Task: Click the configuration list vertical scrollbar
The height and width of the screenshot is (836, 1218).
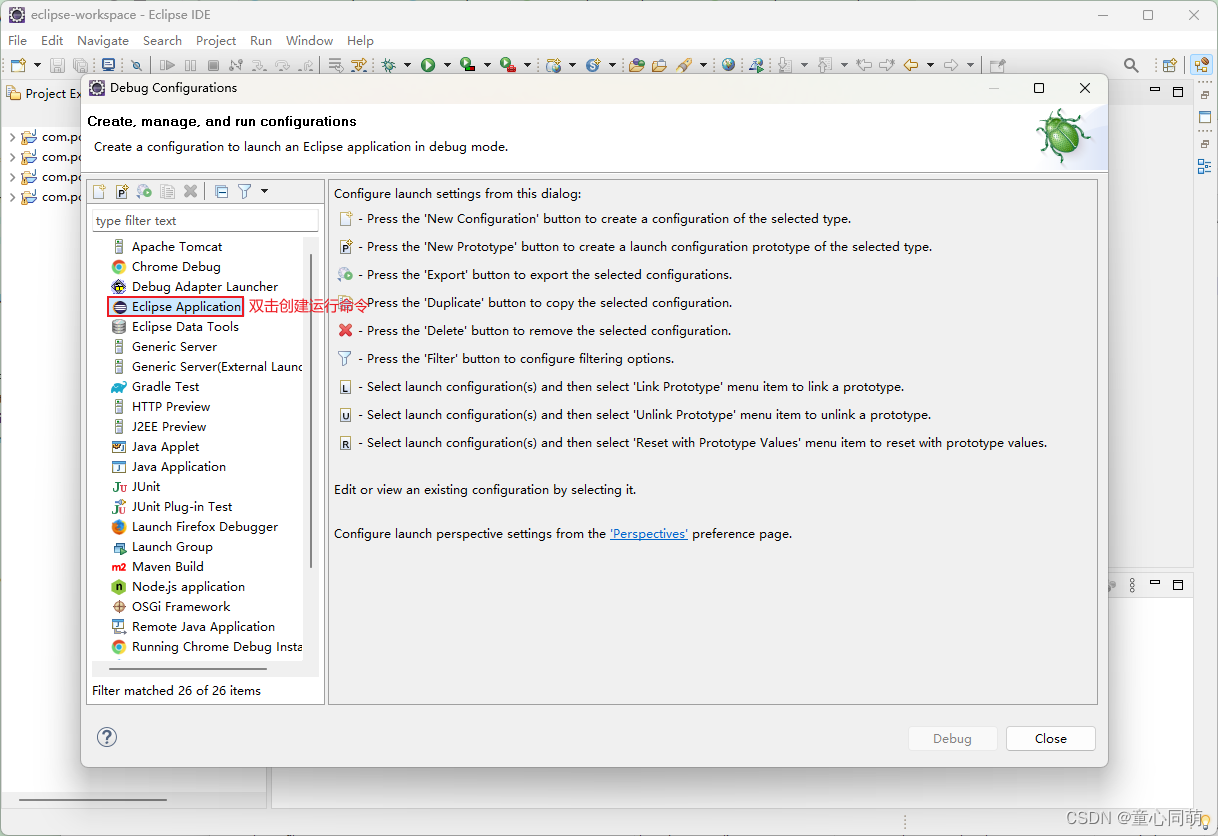Action: tap(311, 410)
